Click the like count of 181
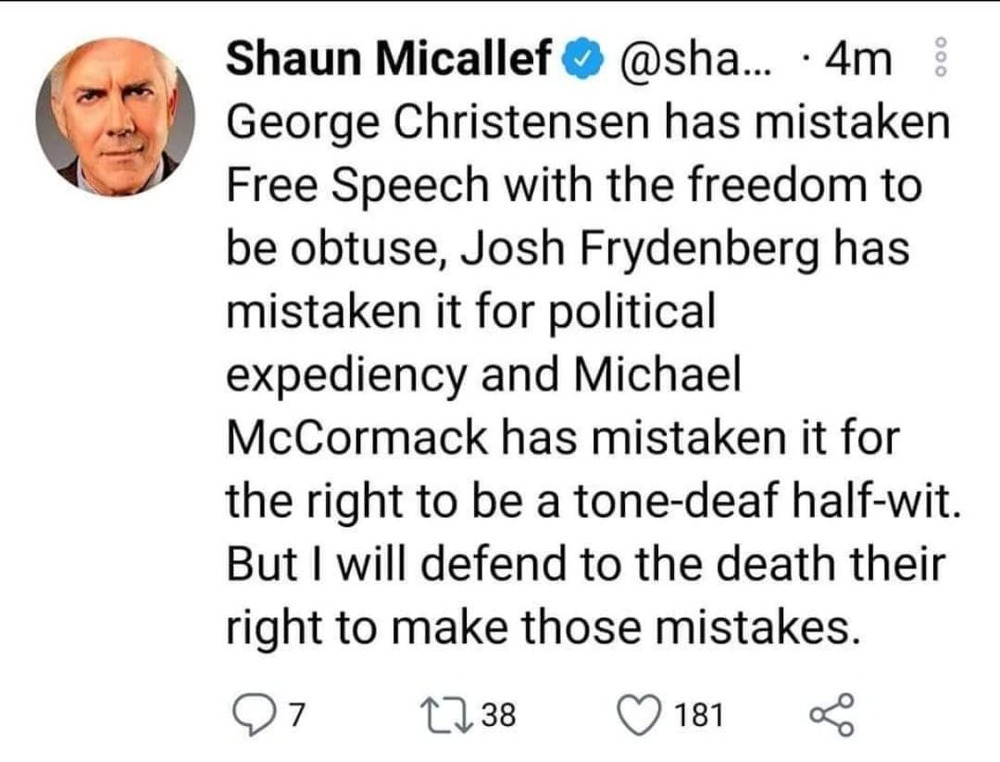This screenshot has width=1000, height=762. [700, 716]
